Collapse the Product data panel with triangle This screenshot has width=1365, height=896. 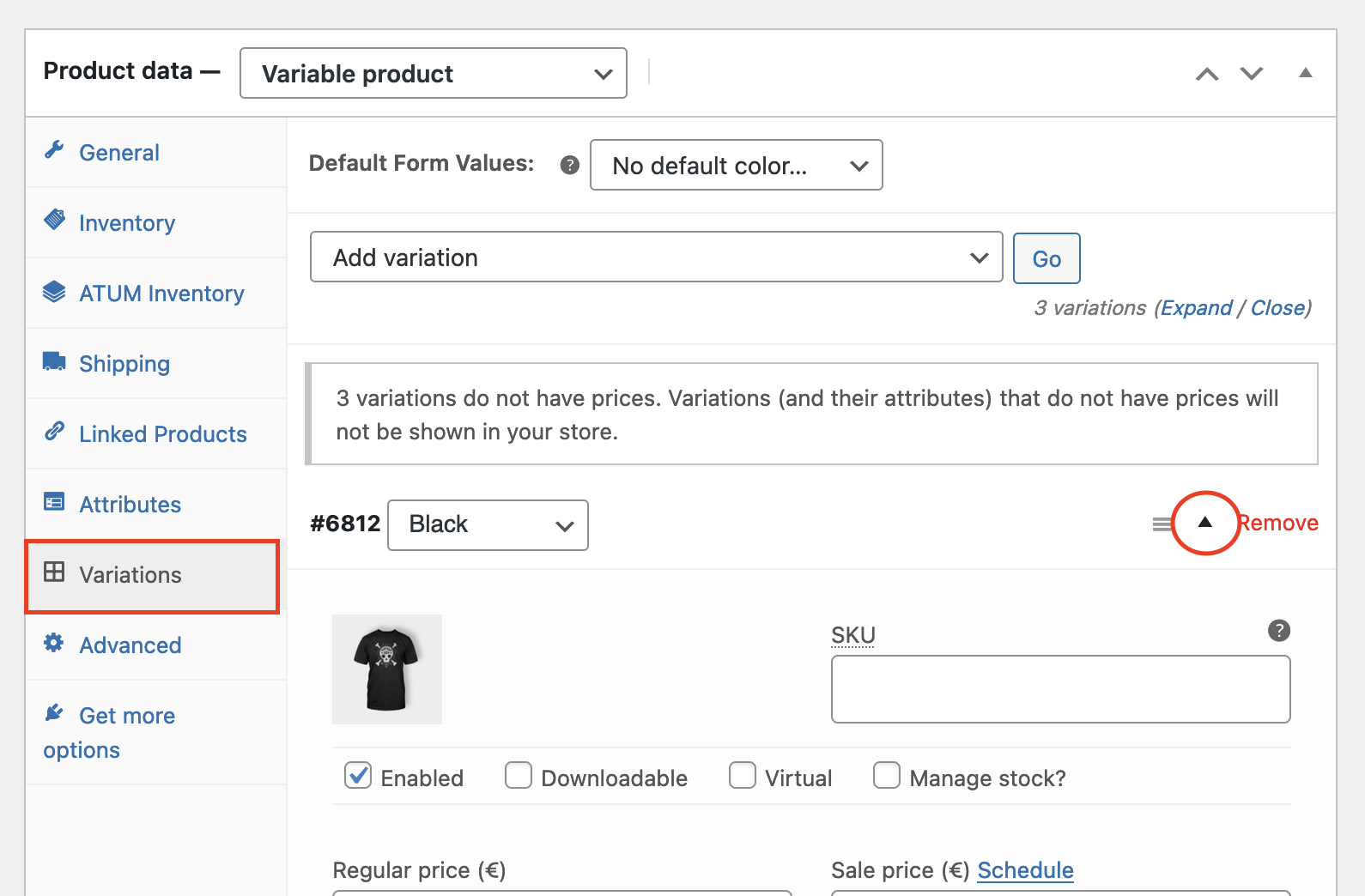[1305, 74]
